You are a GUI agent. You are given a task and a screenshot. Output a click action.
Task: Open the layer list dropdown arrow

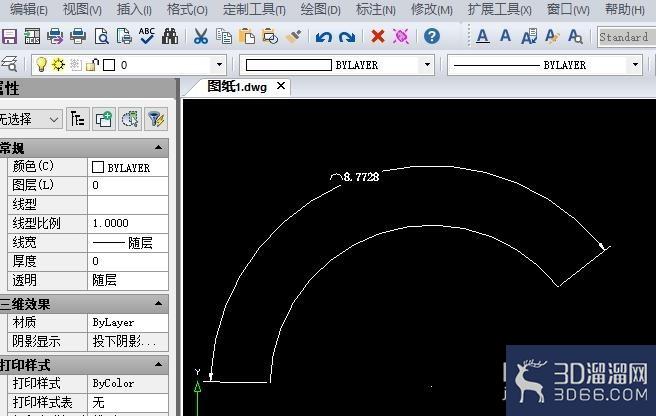[x=219, y=65]
